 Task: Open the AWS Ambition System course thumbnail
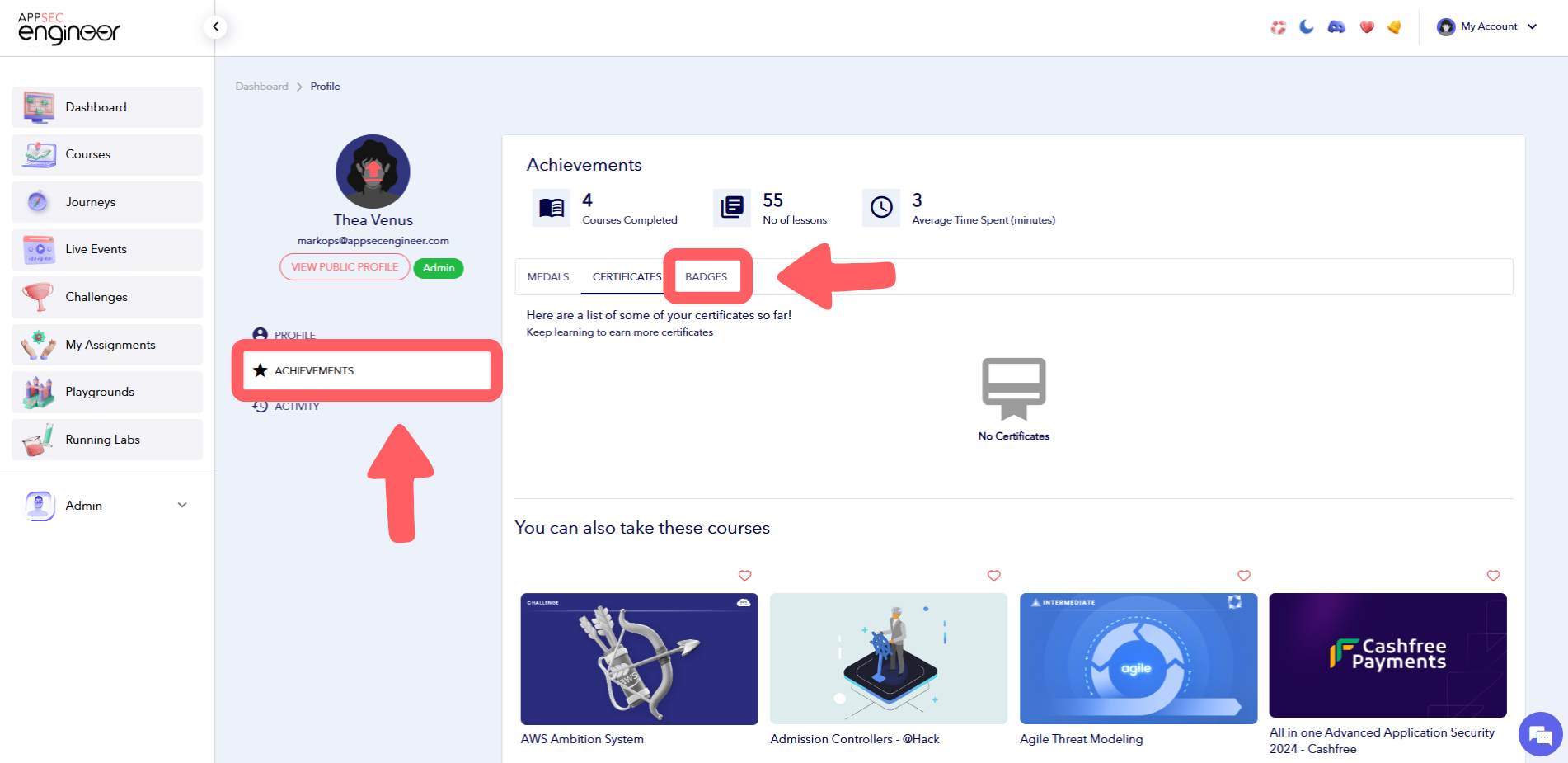(x=639, y=659)
